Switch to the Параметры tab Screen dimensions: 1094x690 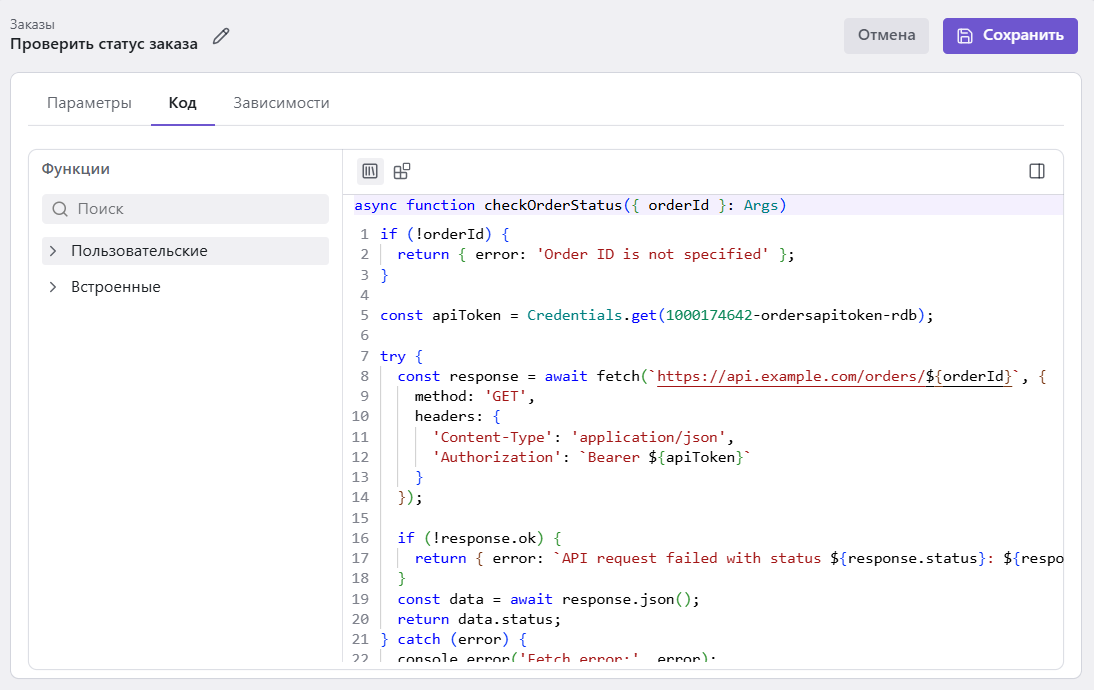(89, 103)
